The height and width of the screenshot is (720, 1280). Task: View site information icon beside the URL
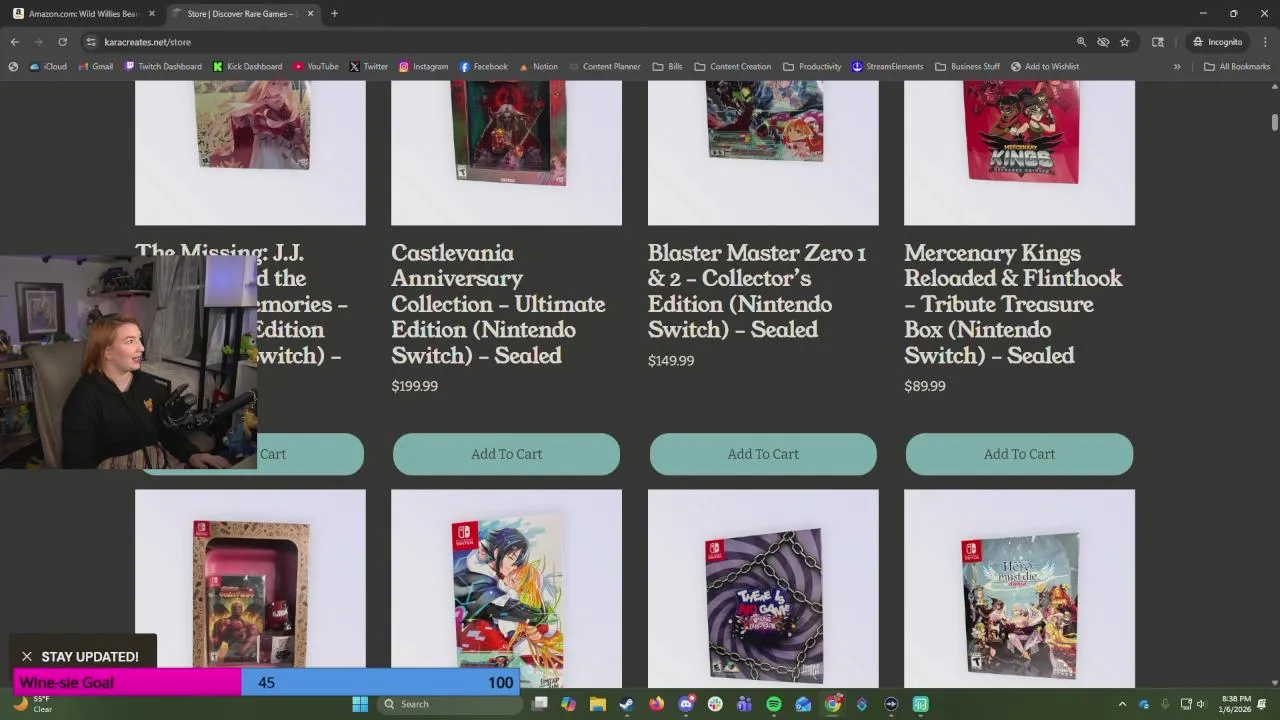tap(91, 42)
